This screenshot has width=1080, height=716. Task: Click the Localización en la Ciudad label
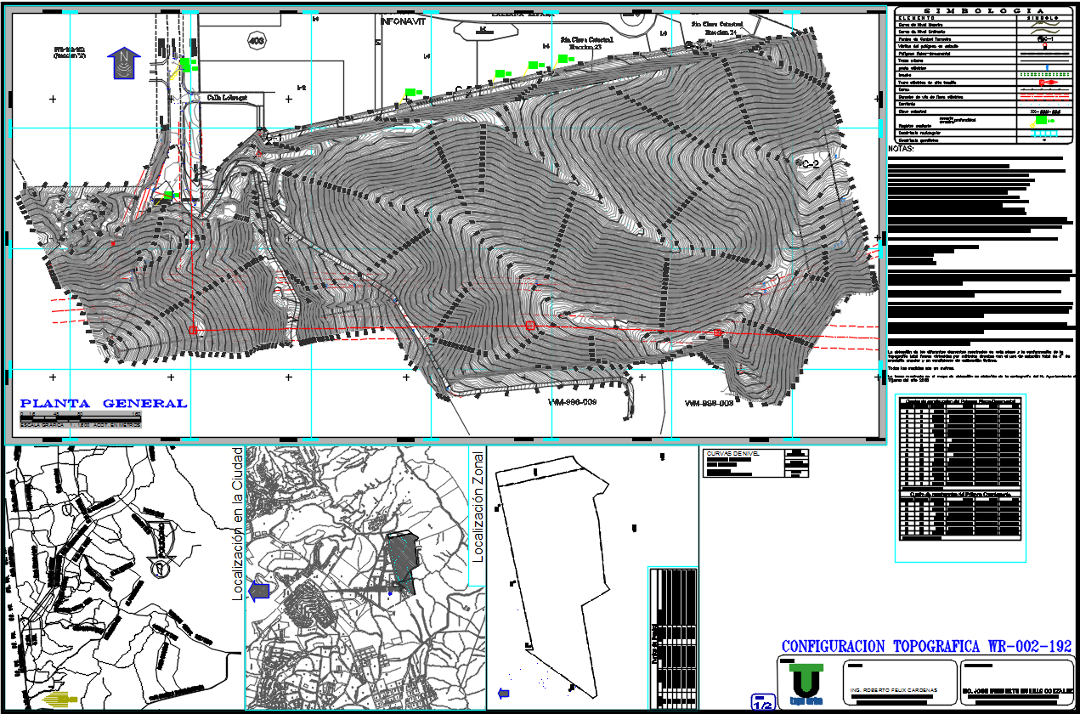click(237, 526)
